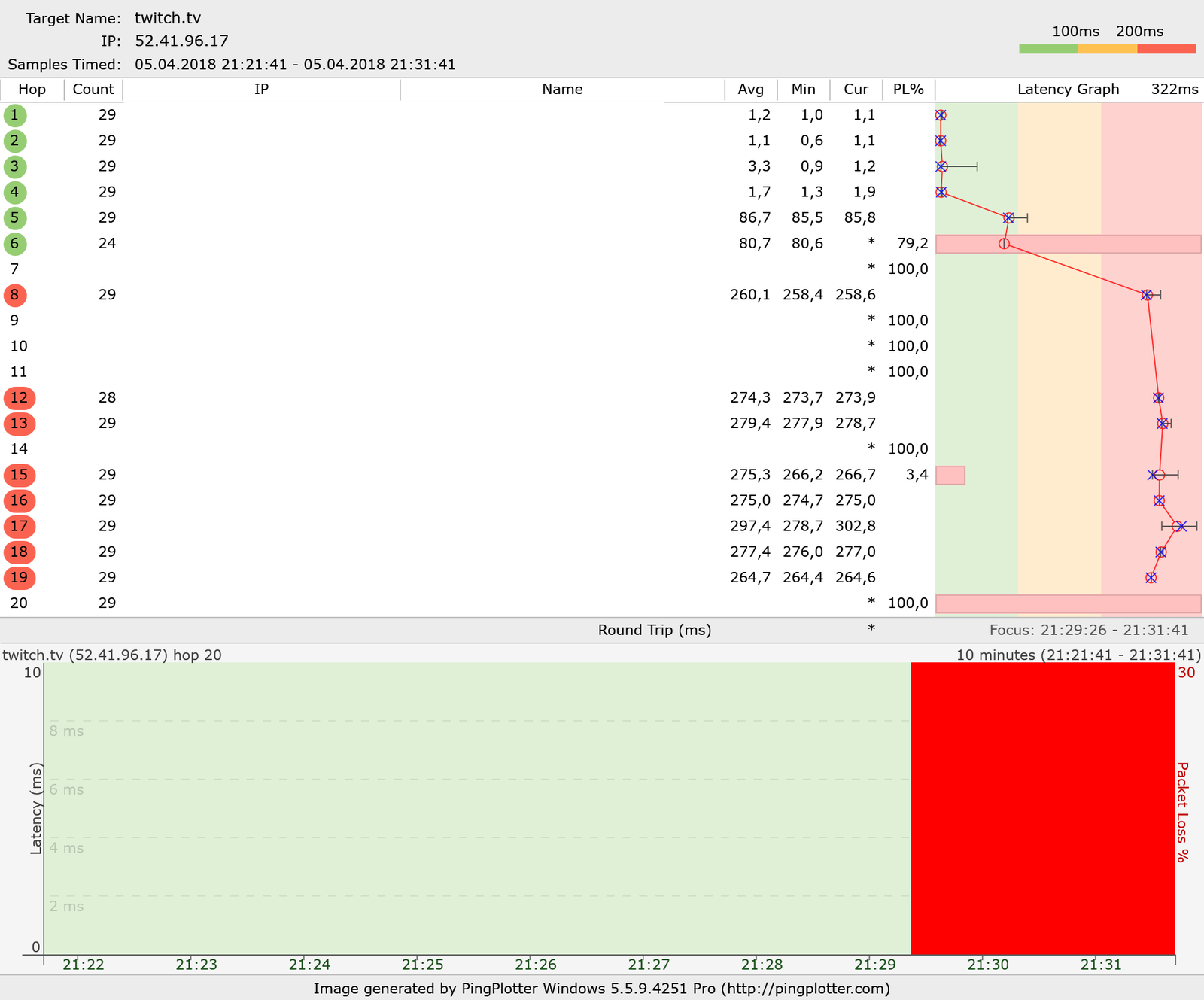Click hop 12 latency graph marker
This screenshot has width=1204, height=1000.
(x=1158, y=398)
